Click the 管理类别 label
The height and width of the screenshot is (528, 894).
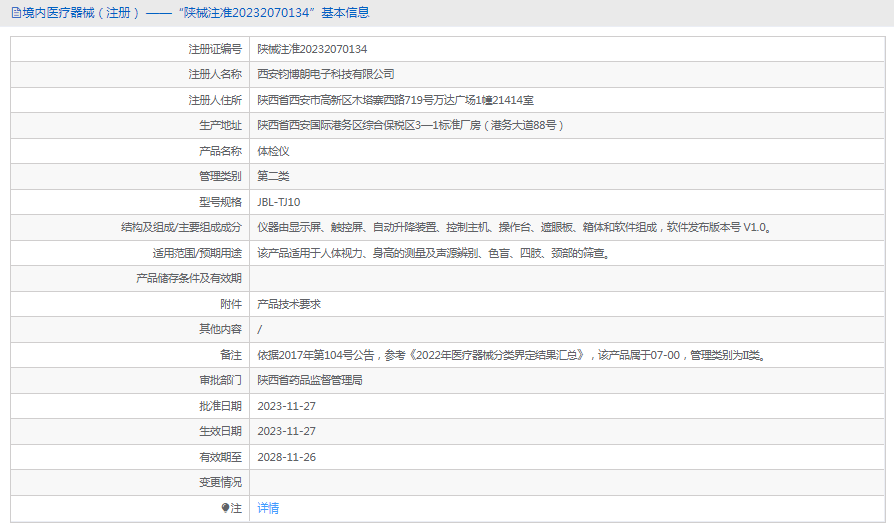[x=220, y=176]
